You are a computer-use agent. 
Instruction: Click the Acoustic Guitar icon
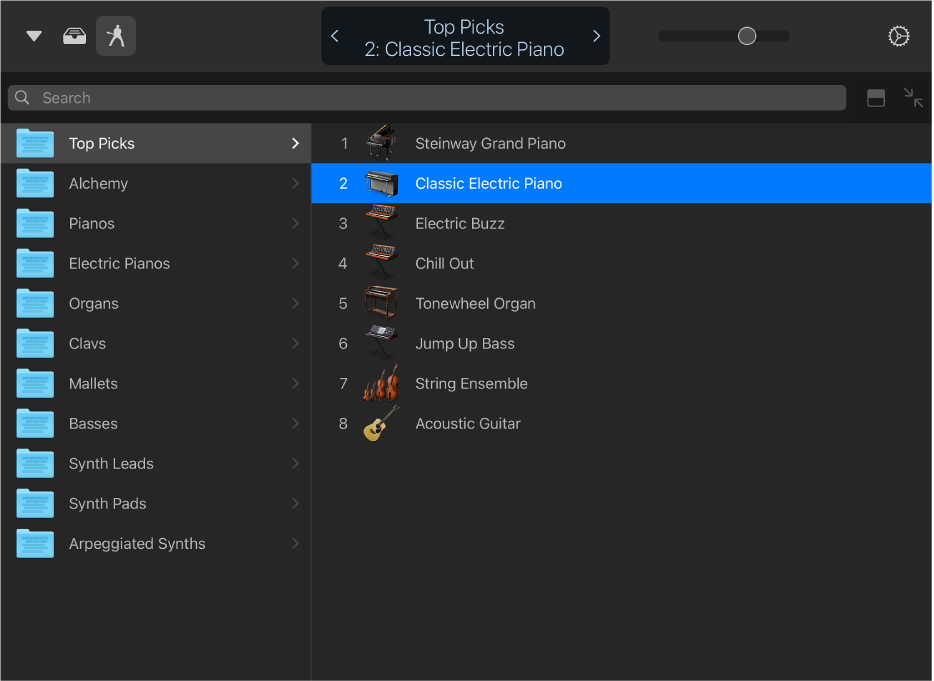pos(381,423)
